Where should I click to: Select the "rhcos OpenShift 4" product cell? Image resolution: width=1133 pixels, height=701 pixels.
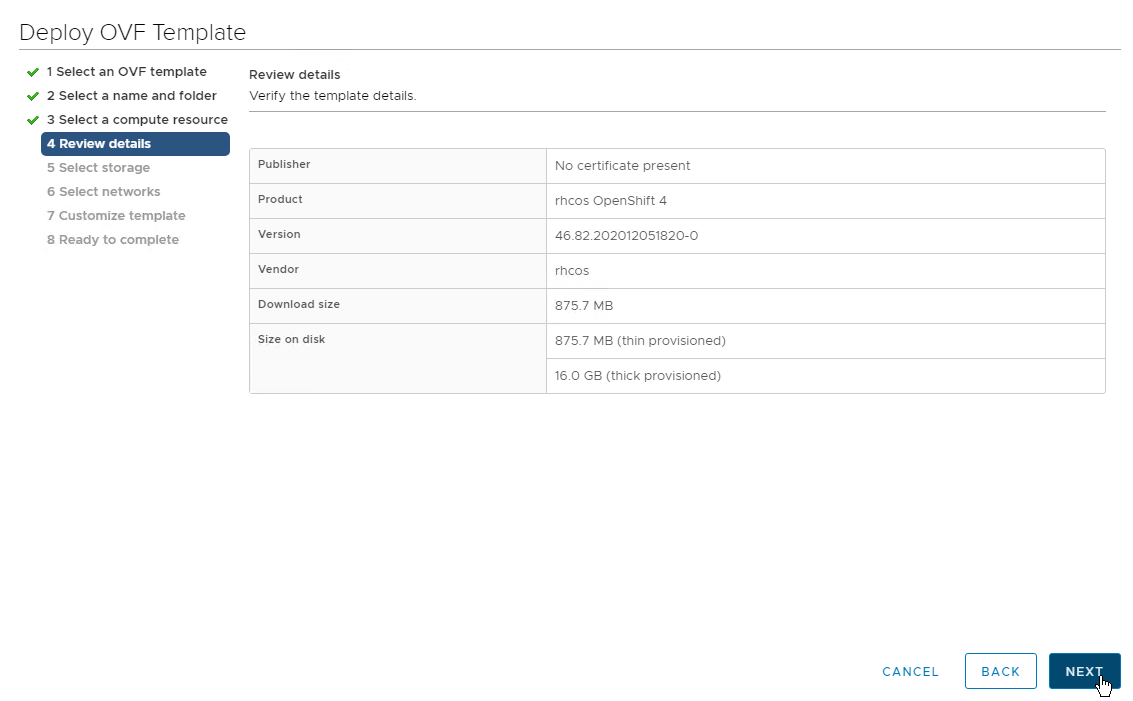(x=610, y=201)
